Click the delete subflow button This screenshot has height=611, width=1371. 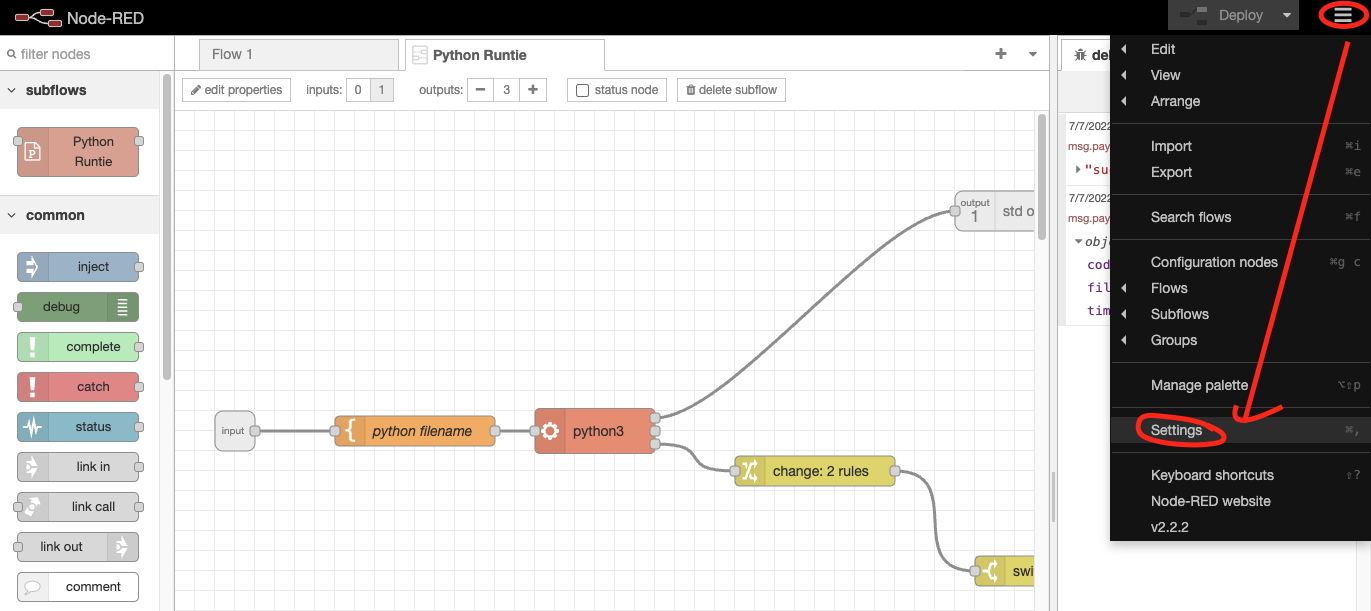pyautogui.click(x=731, y=90)
